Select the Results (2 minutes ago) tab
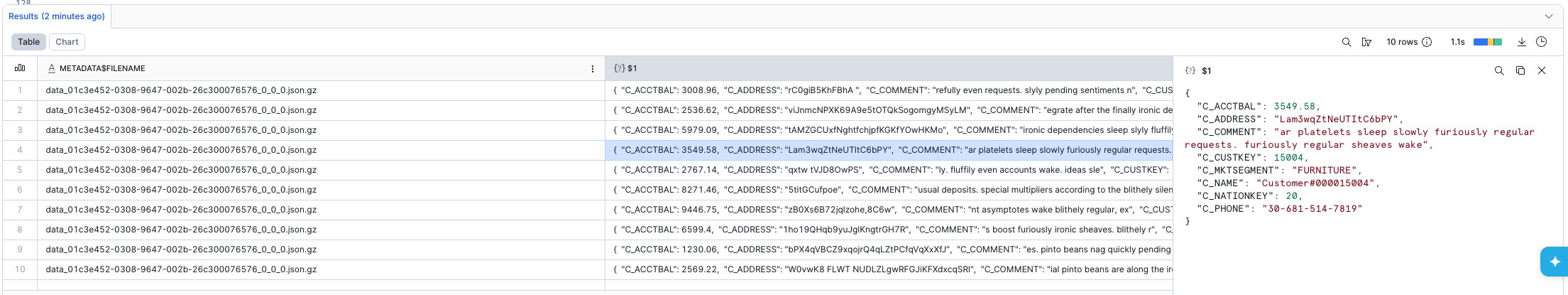Viewport: 1568px width, 295px height. (57, 16)
